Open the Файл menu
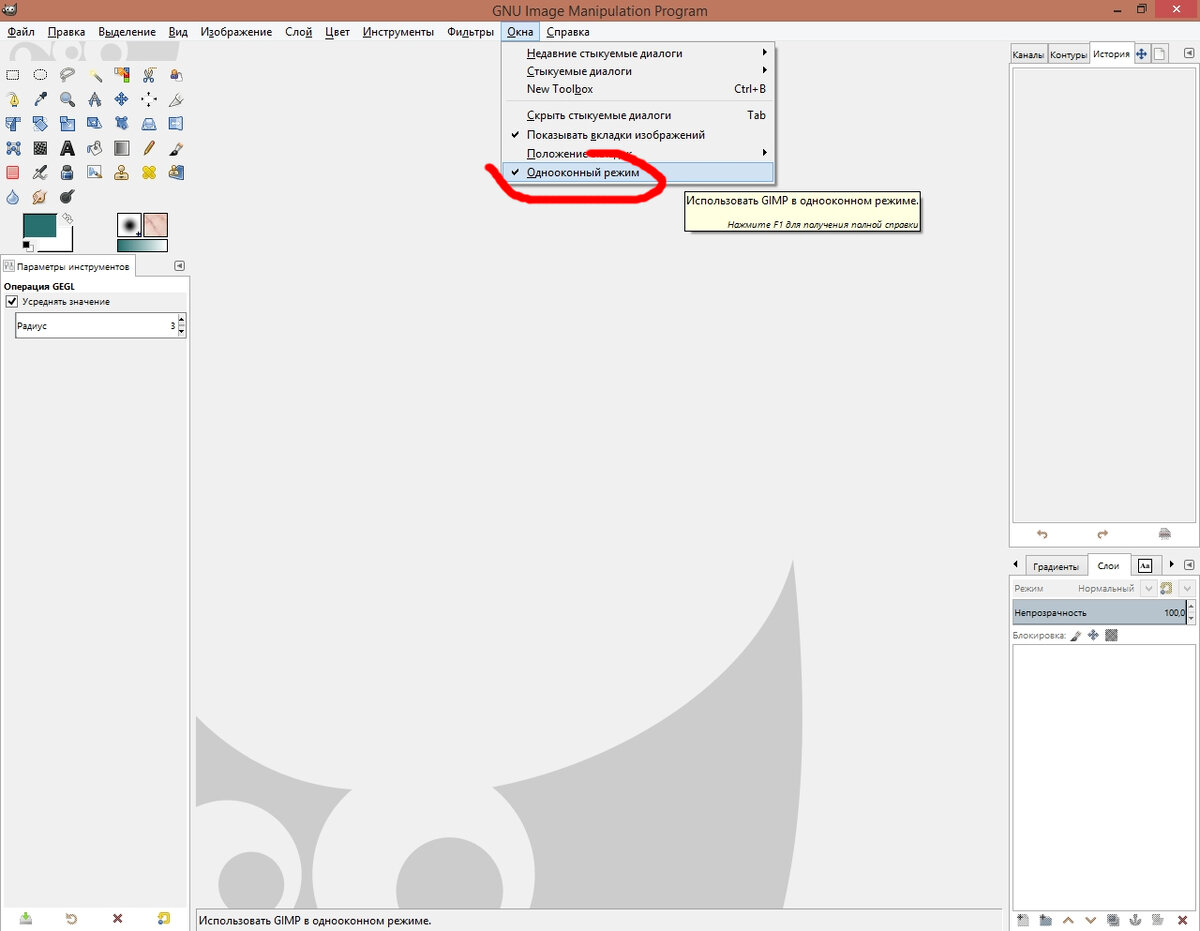 click(x=21, y=32)
